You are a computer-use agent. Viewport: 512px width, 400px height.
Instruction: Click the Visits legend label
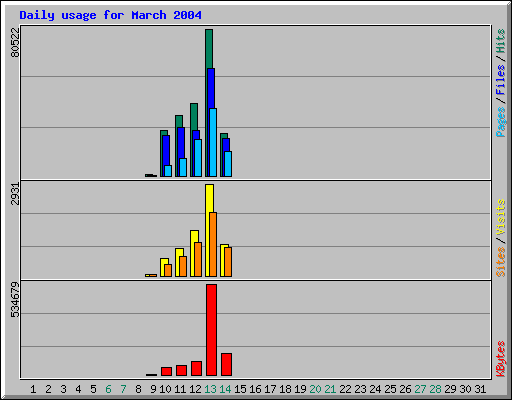click(x=501, y=218)
